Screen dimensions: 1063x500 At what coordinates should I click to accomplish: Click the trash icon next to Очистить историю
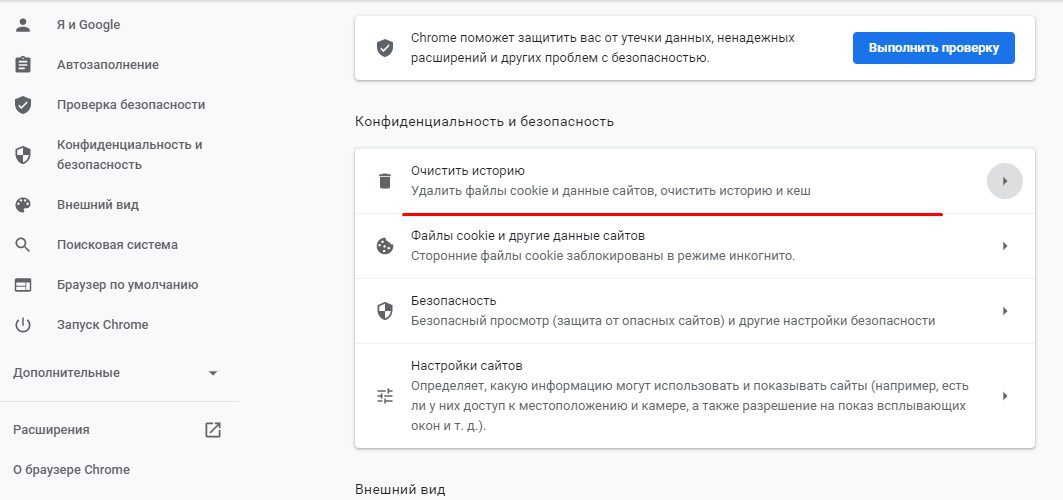pyautogui.click(x=385, y=181)
